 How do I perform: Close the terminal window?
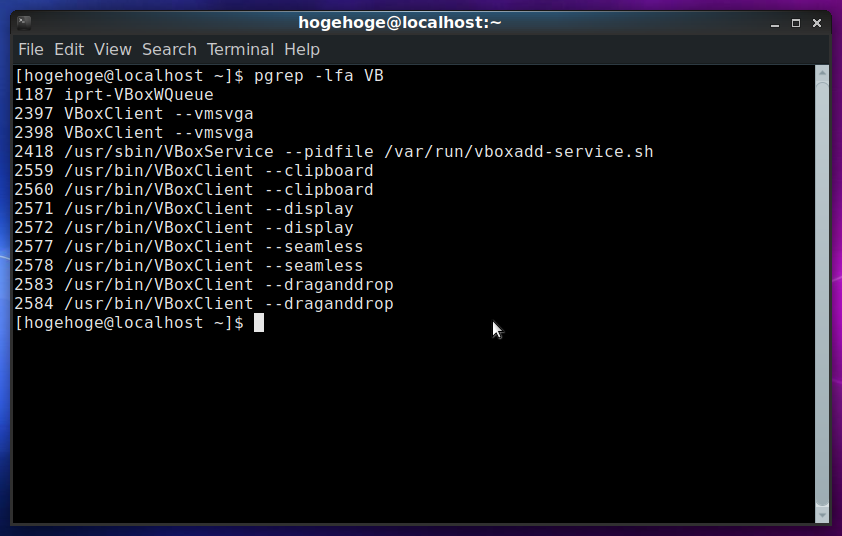pyautogui.click(x=817, y=23)
